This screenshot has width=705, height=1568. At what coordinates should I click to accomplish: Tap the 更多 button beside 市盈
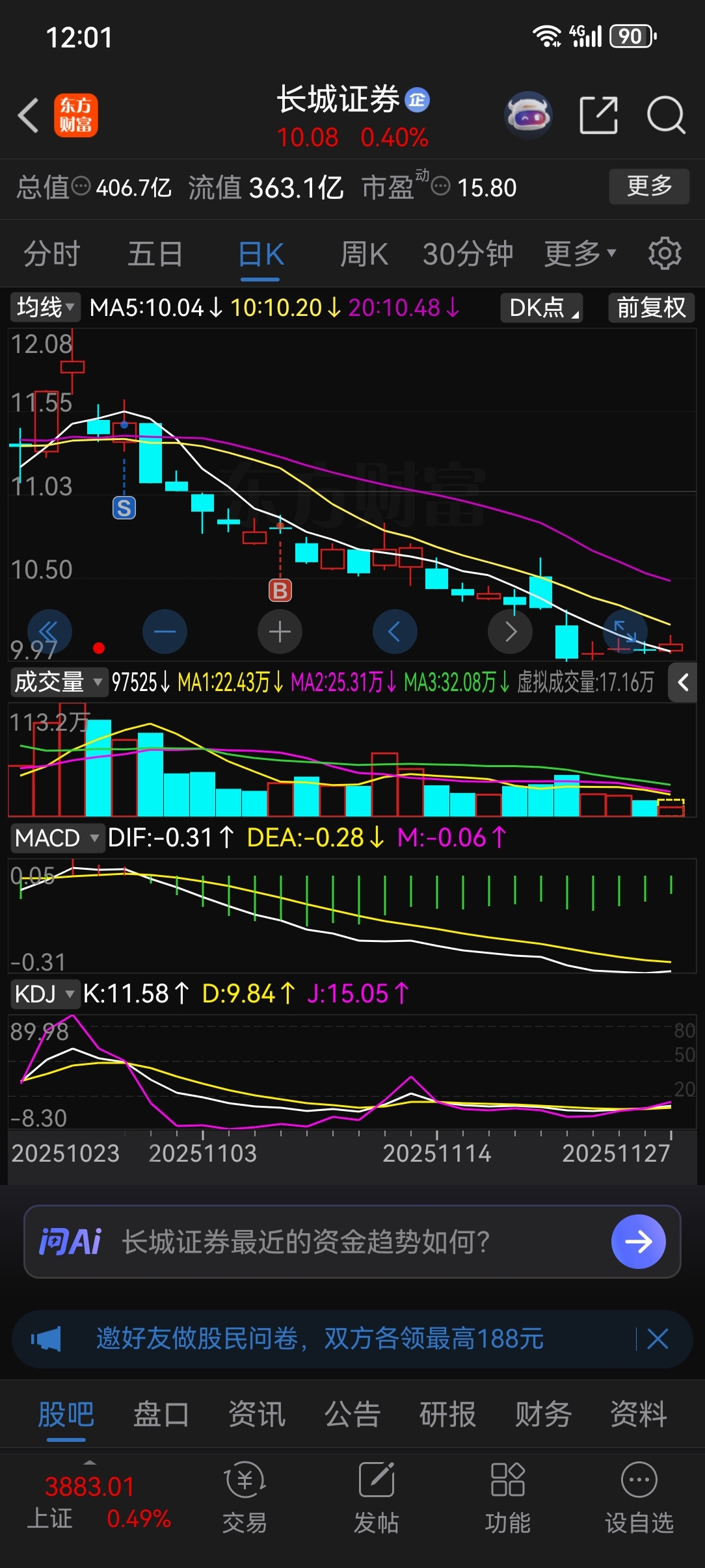click(x=649, y=187)
